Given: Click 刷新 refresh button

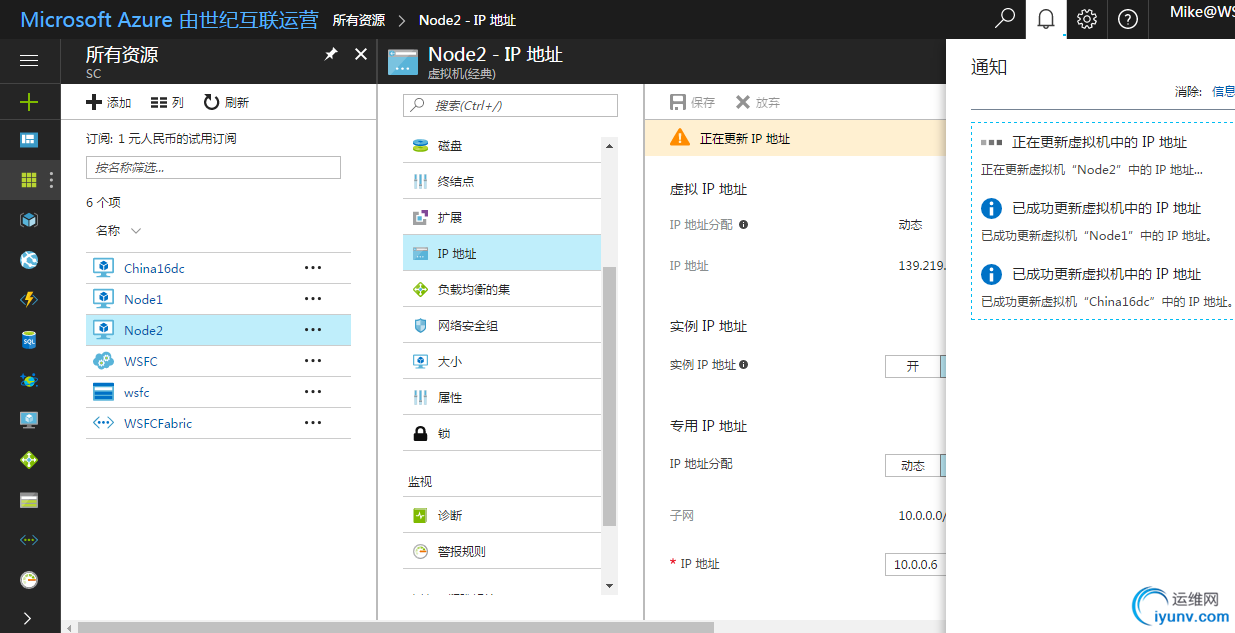Looking at the screenshot, I should (226, 102).
